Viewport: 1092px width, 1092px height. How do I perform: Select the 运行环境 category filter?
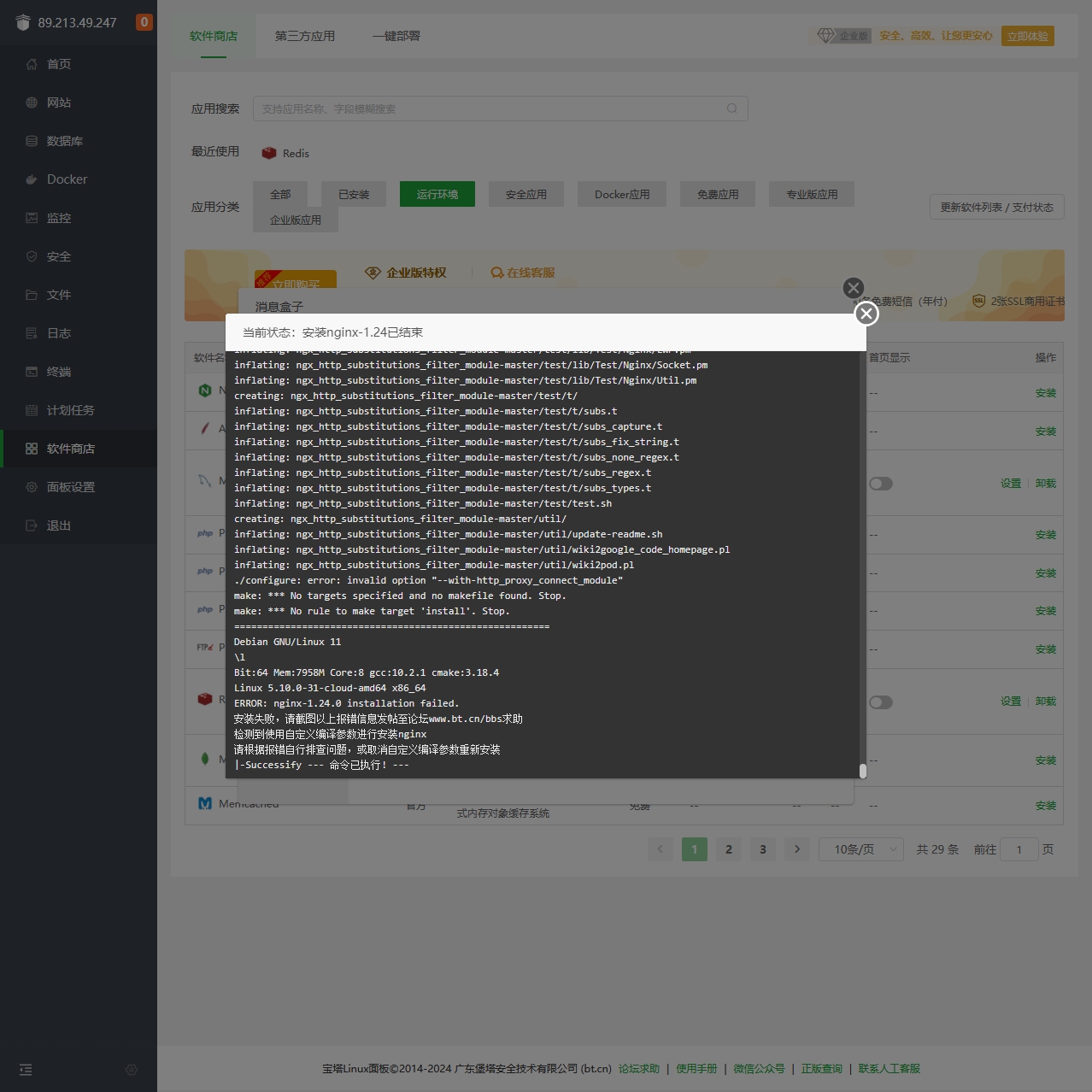pyautogui.click(x=437, y=194)
